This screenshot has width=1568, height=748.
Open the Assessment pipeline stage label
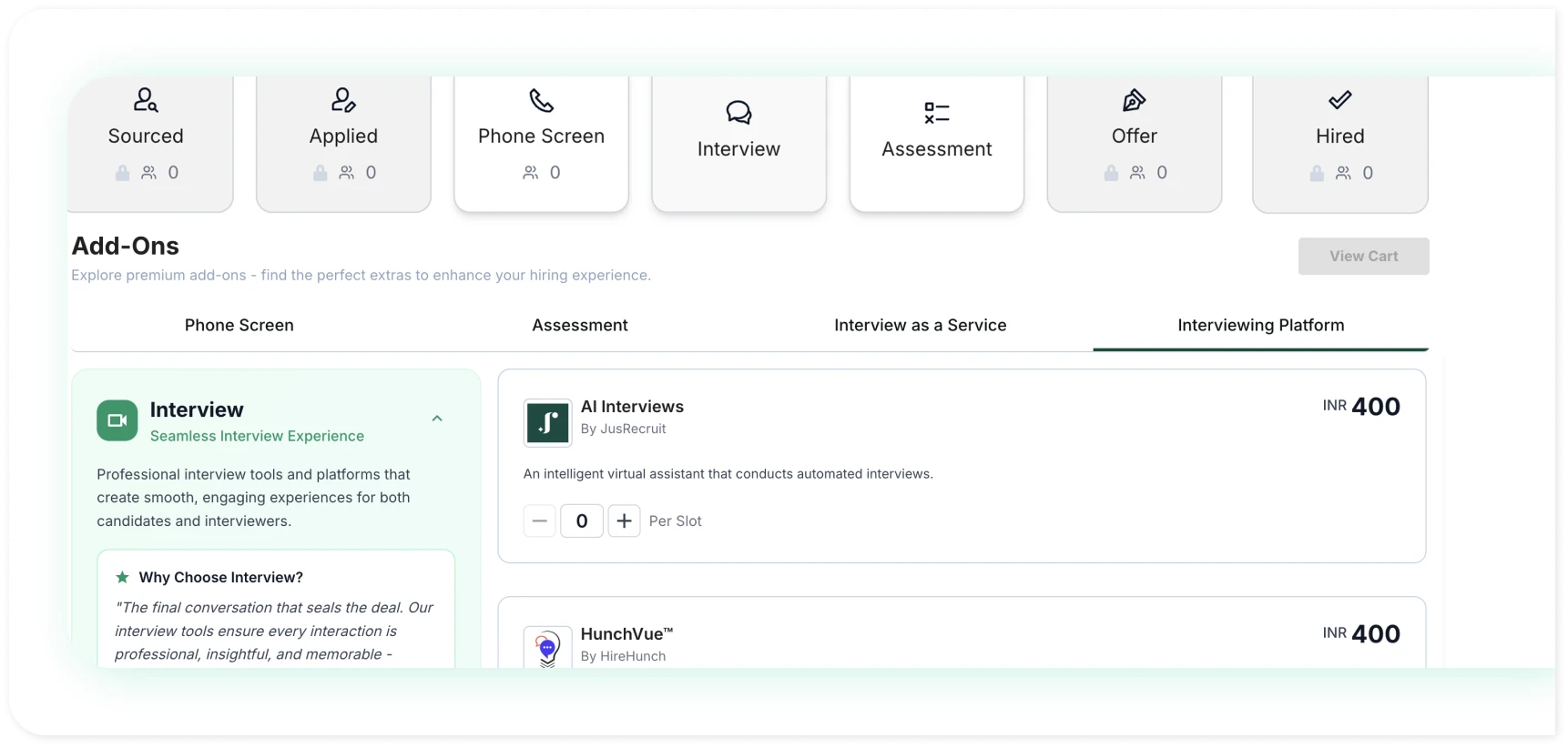coord(937,148)
